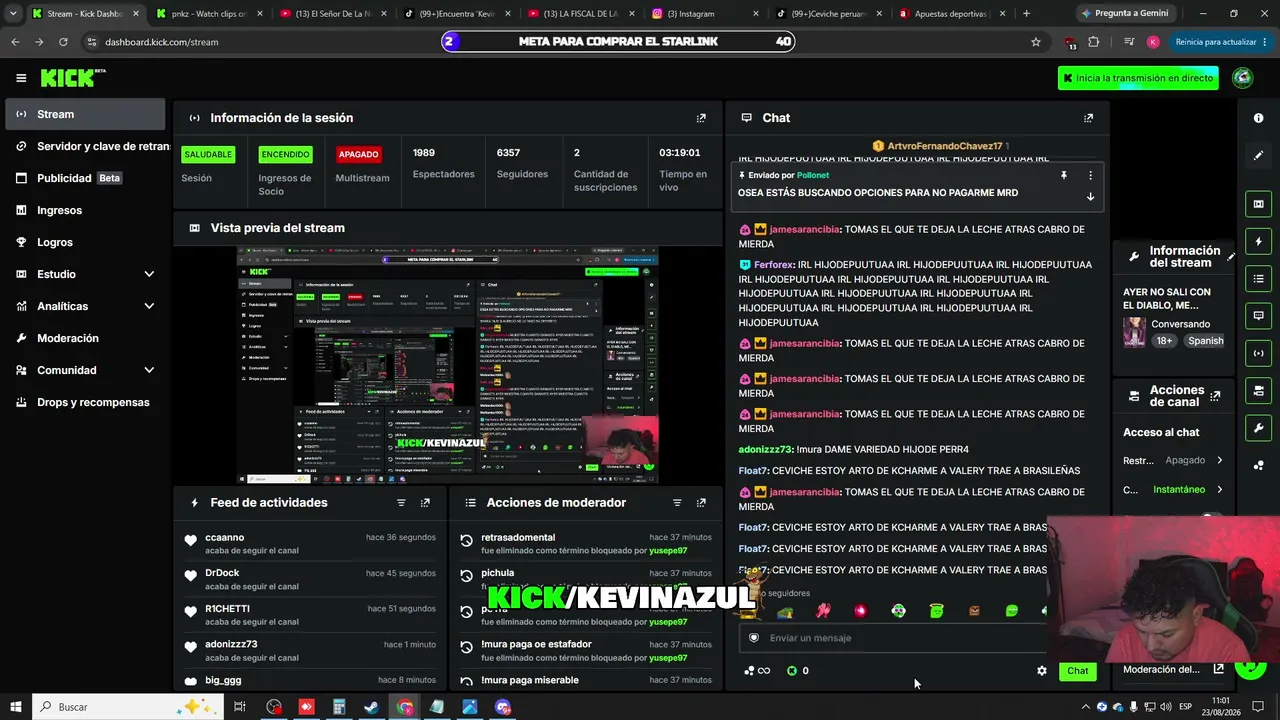Switch to the Apuestas deportivas browser tab
Screen dimensions: 1280x720
click(950, 14)
